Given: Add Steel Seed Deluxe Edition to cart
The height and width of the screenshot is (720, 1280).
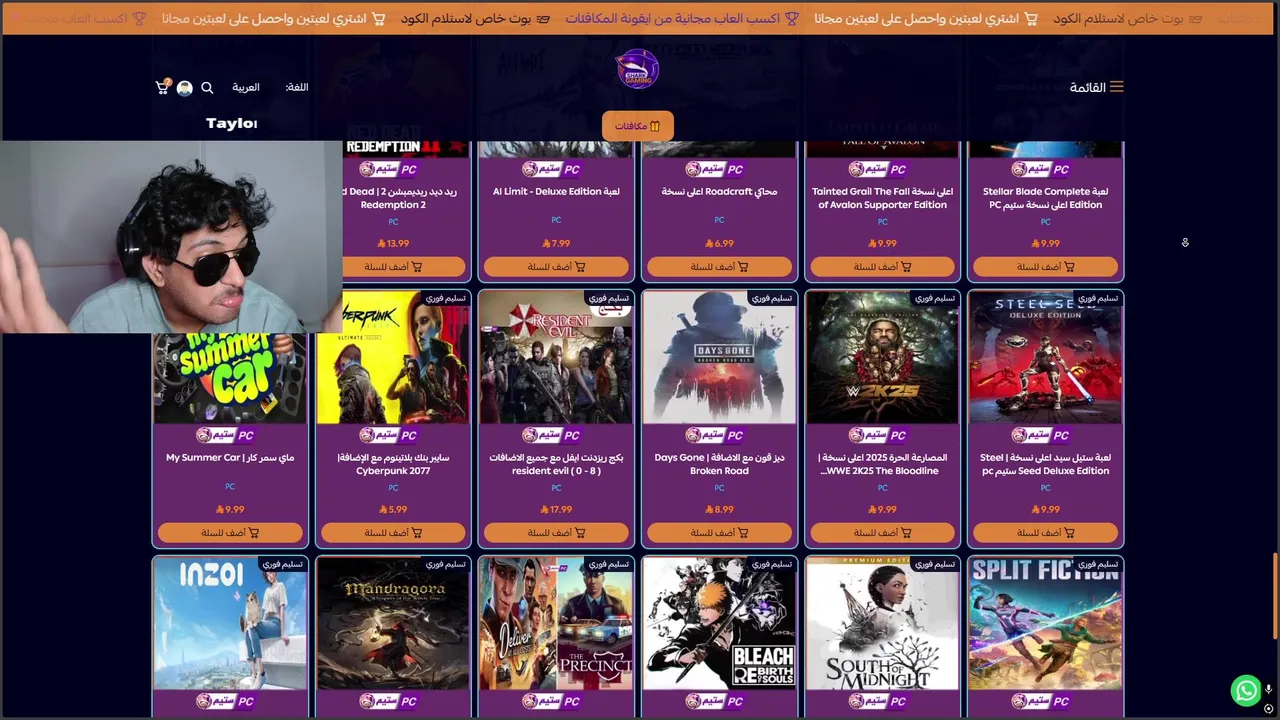Looking at the screenshot, I should click(x=1045, y=533).
